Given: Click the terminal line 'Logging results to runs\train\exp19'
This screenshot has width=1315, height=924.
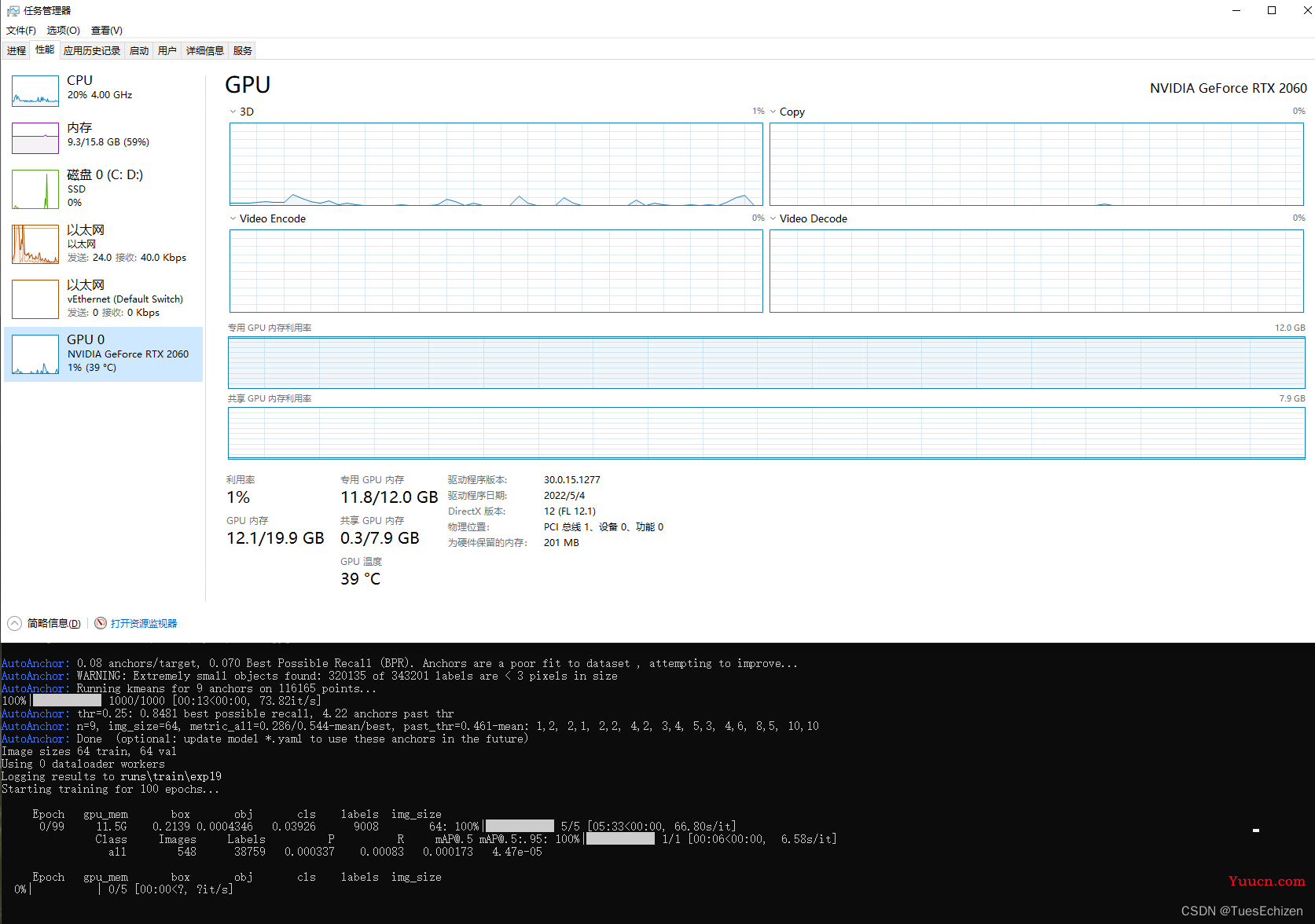Looking at the screenshot, I should (x=112, y=776).
